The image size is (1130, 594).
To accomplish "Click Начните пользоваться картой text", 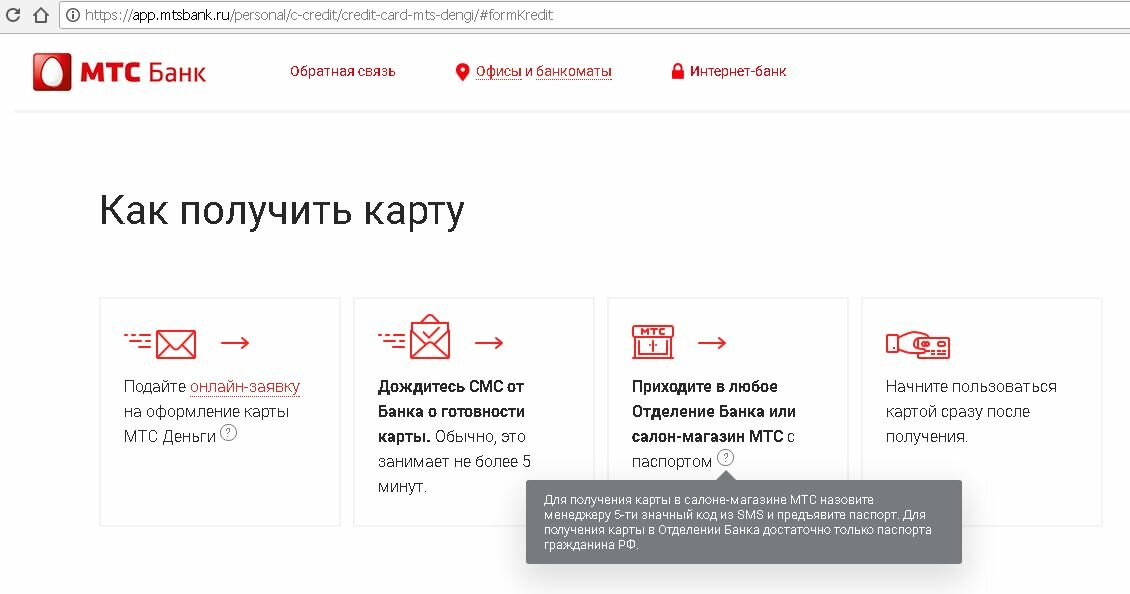I will (971, 412).
